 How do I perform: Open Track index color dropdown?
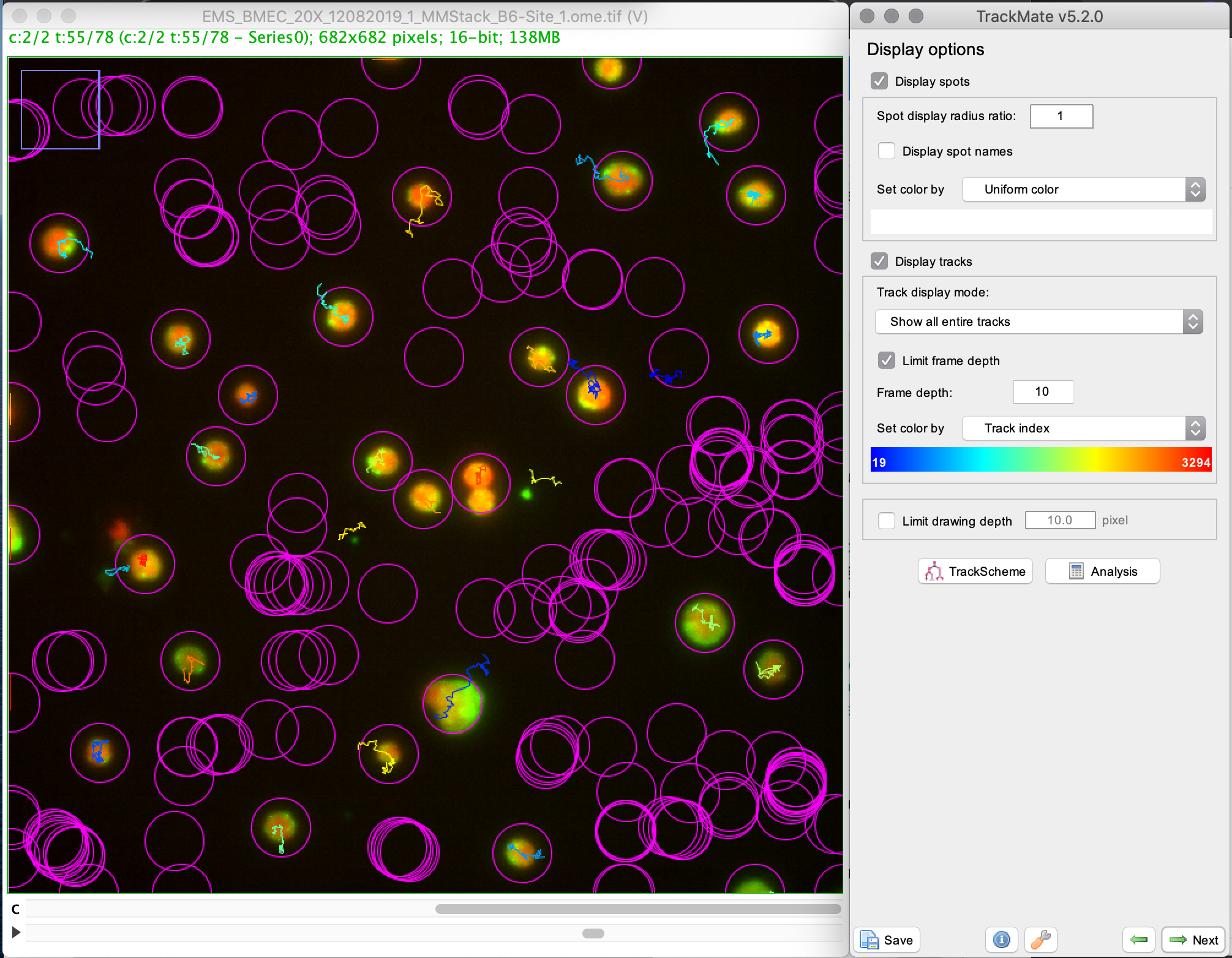(1083, 428)
